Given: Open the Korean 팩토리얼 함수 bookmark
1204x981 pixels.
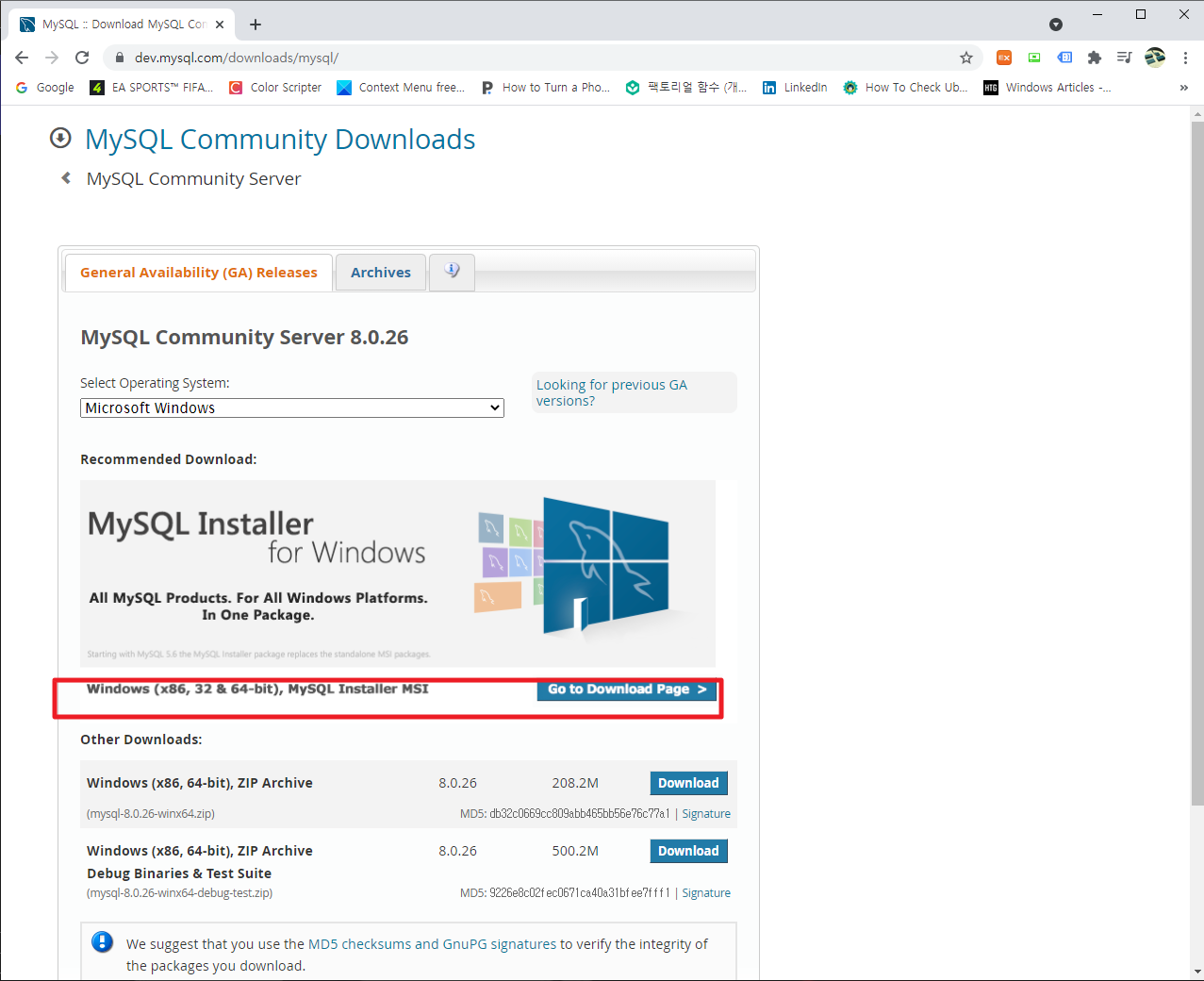Looking at the screenshot, I should click(x=686, y=87).
